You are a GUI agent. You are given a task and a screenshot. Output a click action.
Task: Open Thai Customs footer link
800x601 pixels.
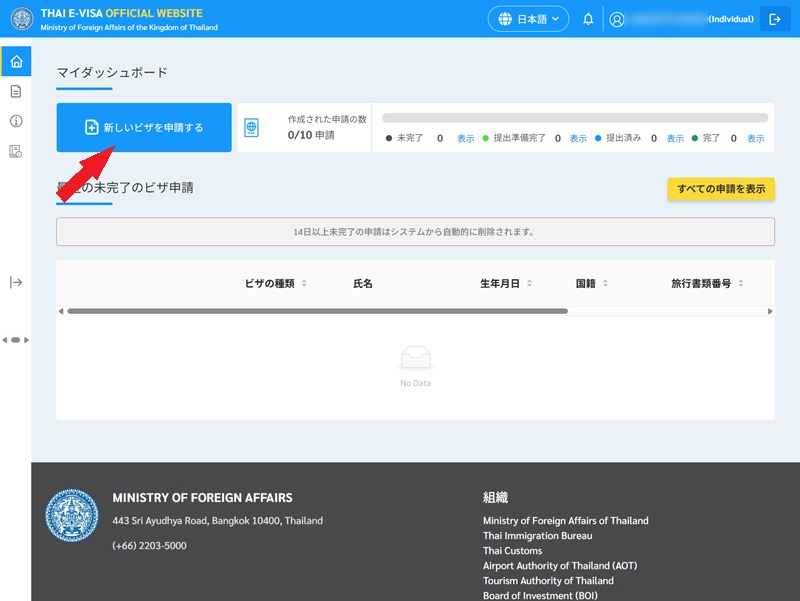[x=513, y=551]
